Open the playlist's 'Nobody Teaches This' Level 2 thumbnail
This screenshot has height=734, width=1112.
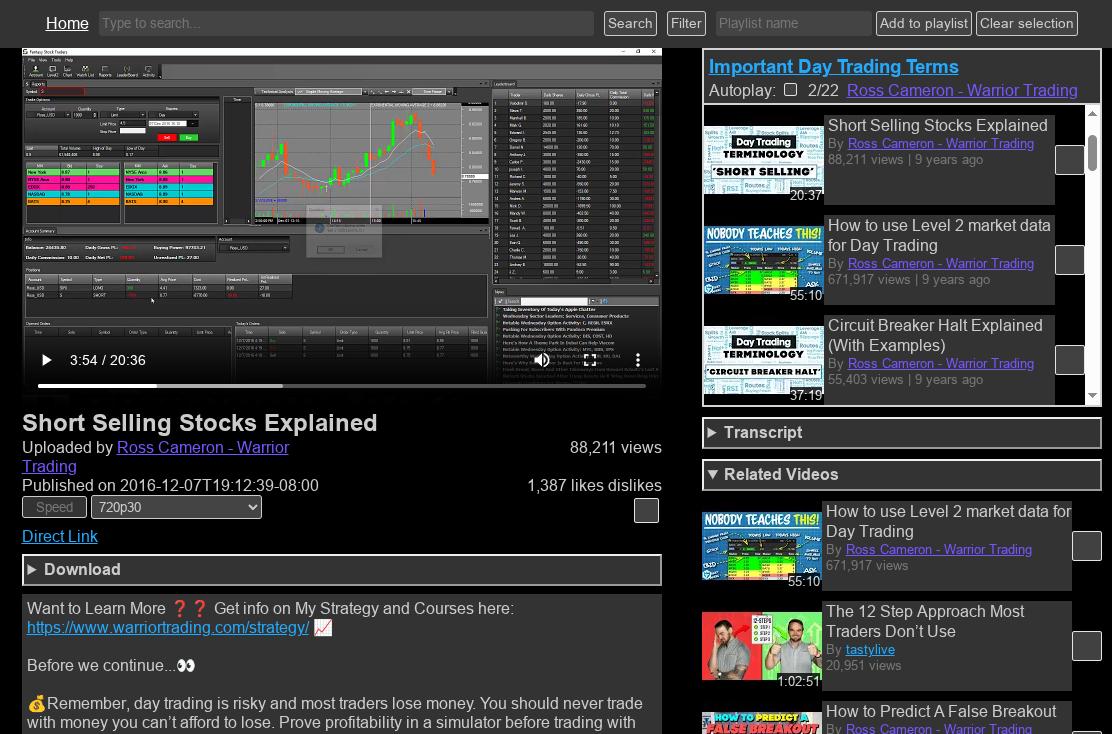pyautogui.click(x=763, y=260)
